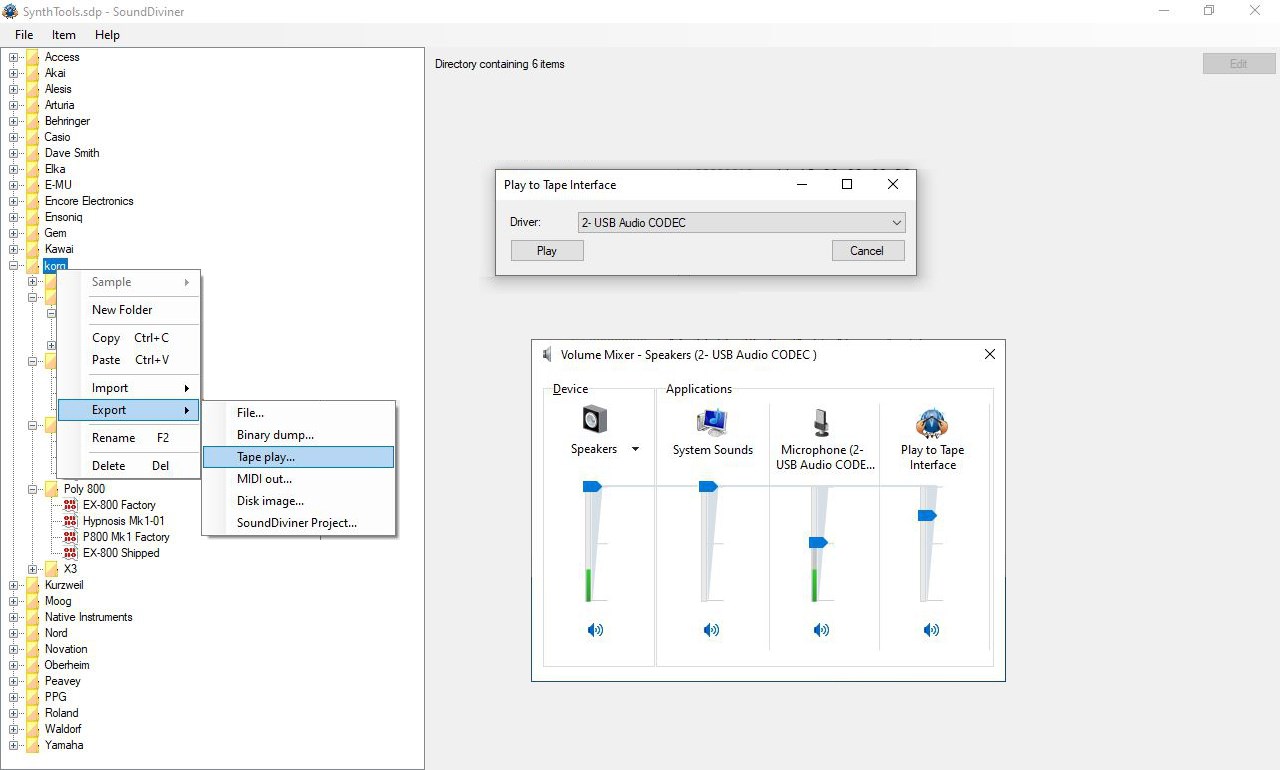Choose MIDI out... export option
Screen dimensions: 1280x770
pos(298,479)
